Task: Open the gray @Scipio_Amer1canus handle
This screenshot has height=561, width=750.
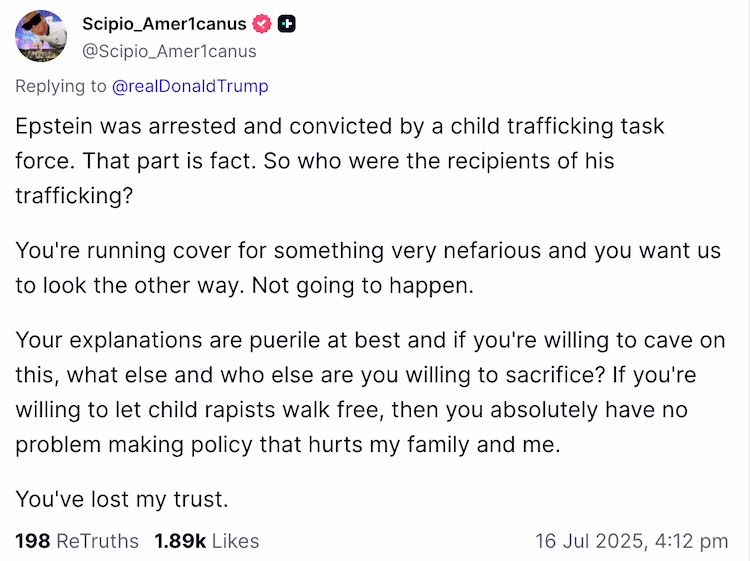Action: (169, 51)
